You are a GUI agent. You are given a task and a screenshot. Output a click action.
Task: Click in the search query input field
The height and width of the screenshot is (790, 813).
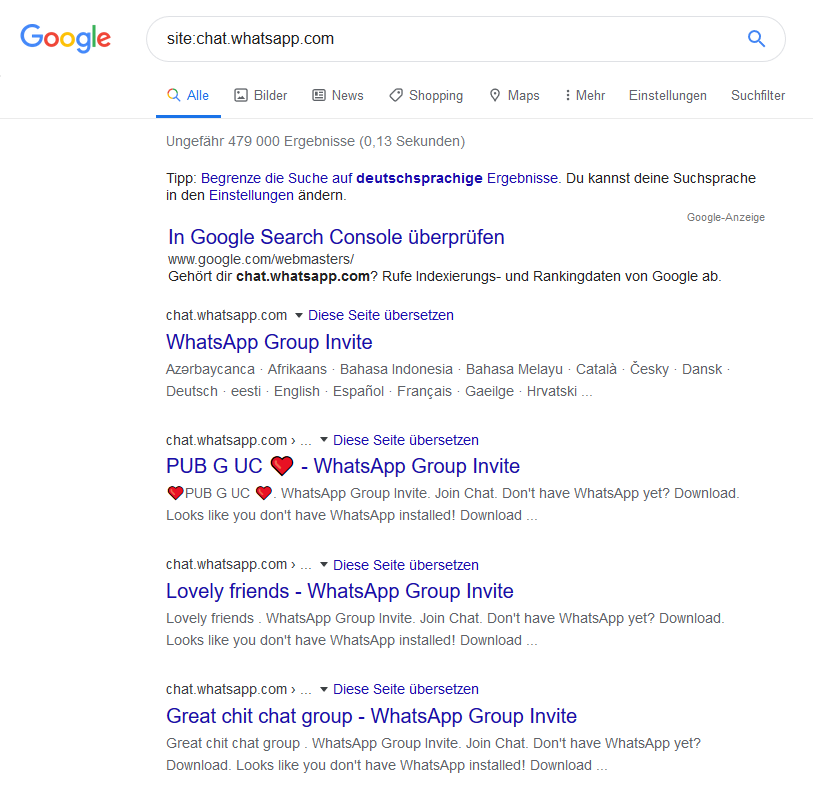point(451,39)
